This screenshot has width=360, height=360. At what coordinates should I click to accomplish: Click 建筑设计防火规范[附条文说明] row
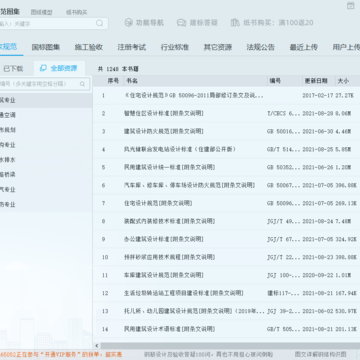tap(227, 131)
